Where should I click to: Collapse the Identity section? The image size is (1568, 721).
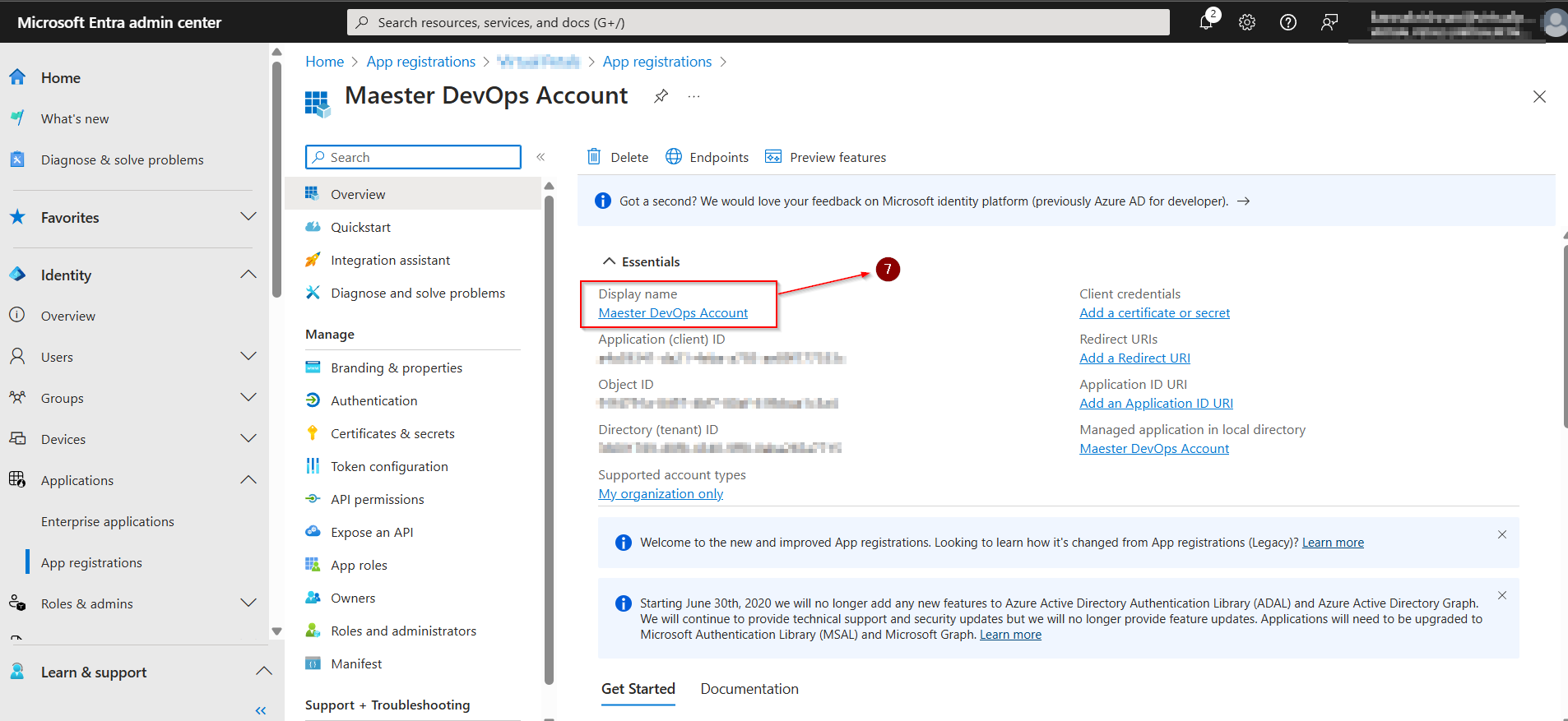pyautogui.click(x=248, y=275)
